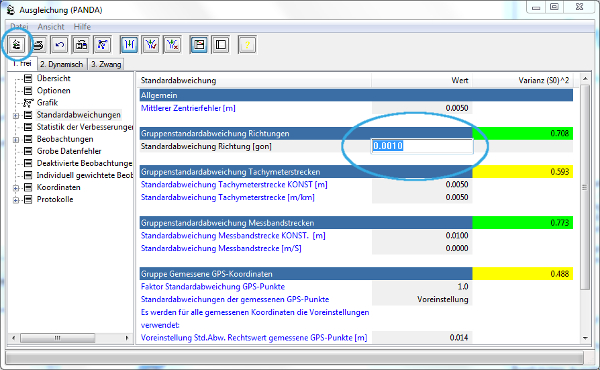The image size is (600, 370).
Task: Select Protokolle in the tree
Action: [55, 199]
